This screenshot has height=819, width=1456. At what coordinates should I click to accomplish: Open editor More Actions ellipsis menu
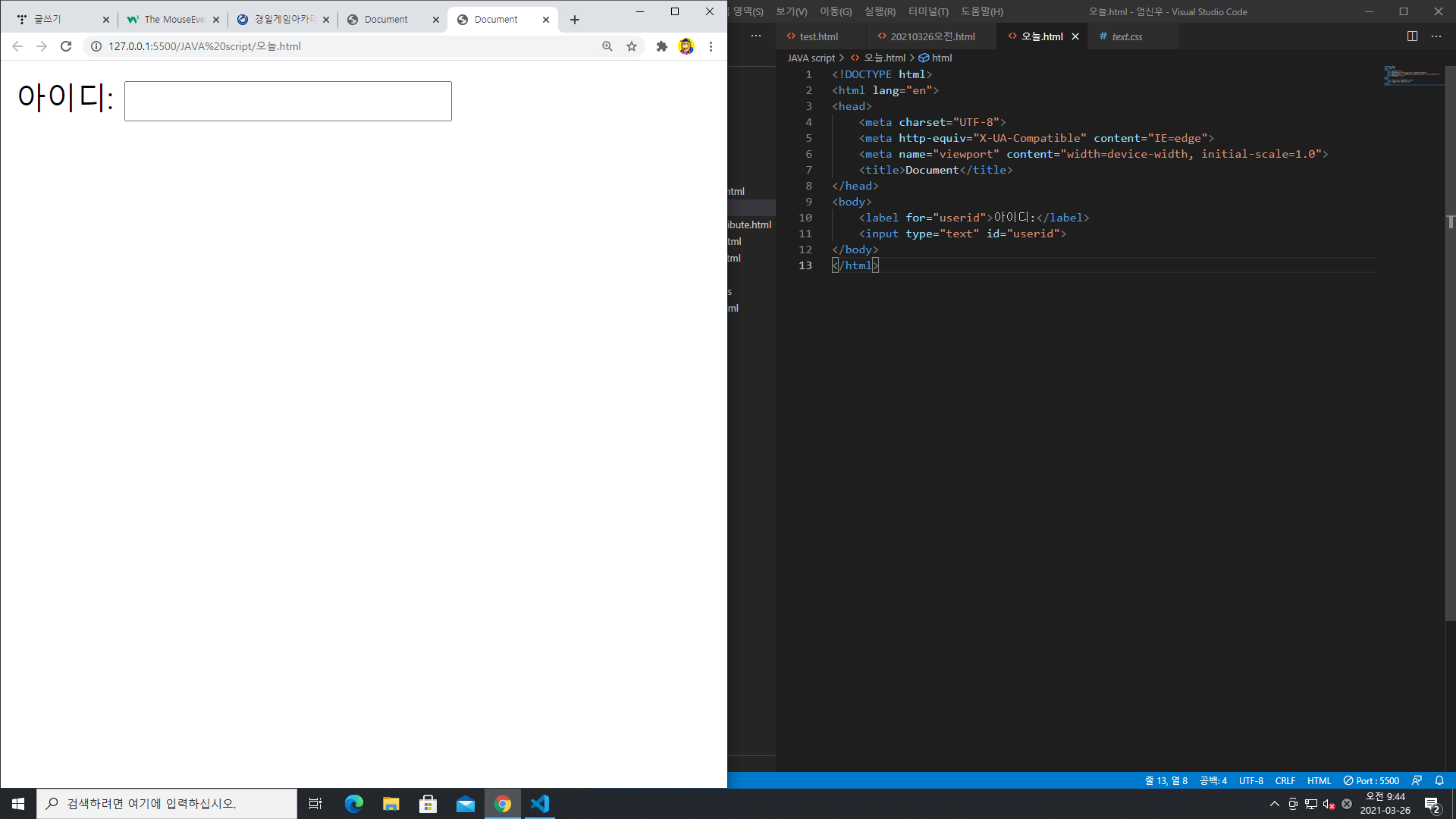[x=1436, y=36]
